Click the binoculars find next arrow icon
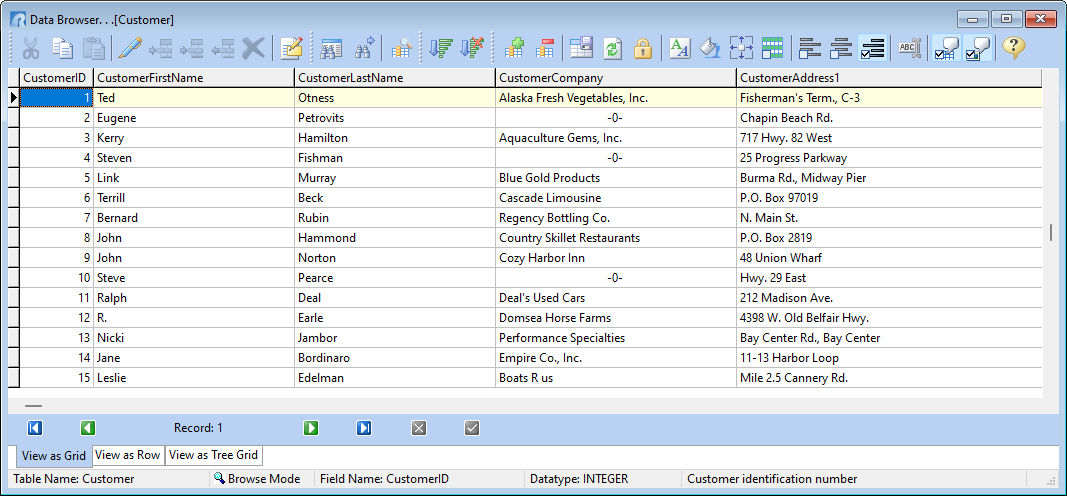This screenshot has height=496, width=1067. click(x=365, y=48)
